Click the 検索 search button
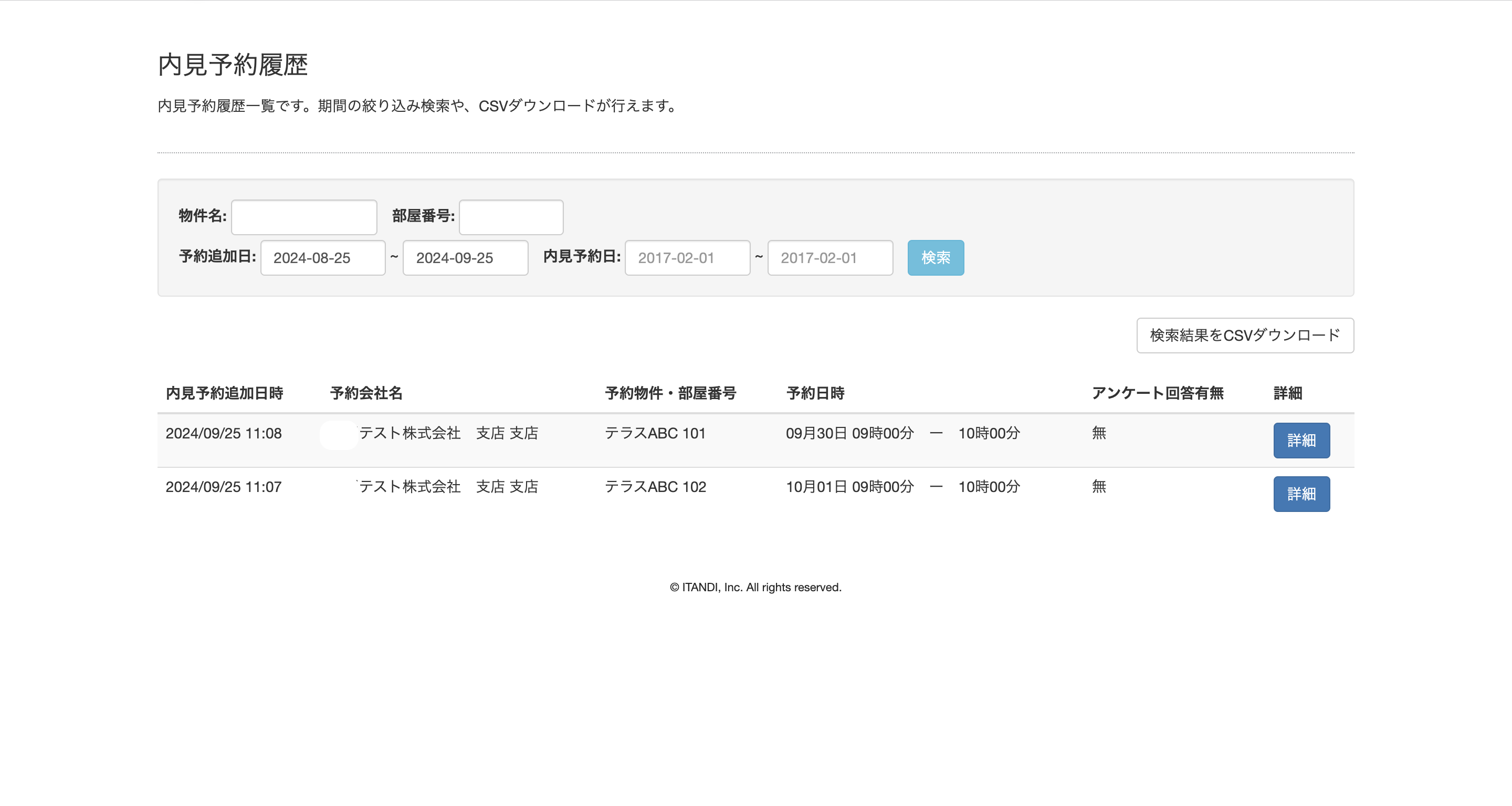Screen dimensions: 1512x806 coord(936,257)
